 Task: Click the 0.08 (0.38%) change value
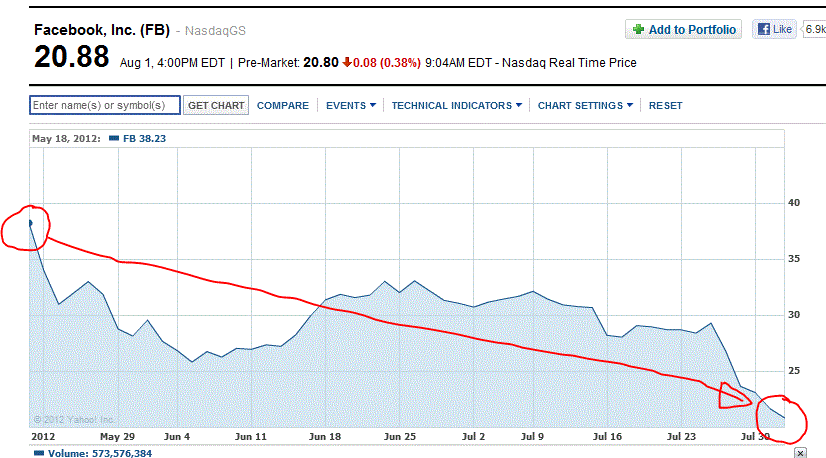(x=387, y=63)
